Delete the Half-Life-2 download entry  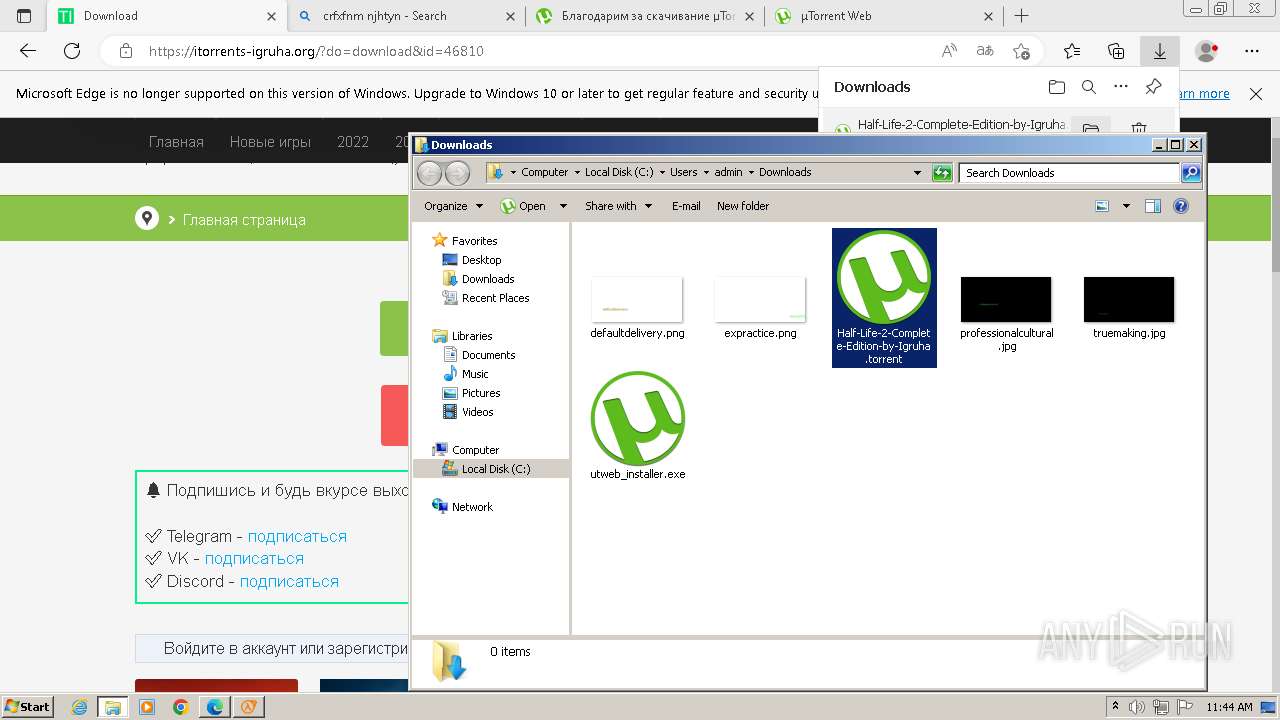(1138, 127)
